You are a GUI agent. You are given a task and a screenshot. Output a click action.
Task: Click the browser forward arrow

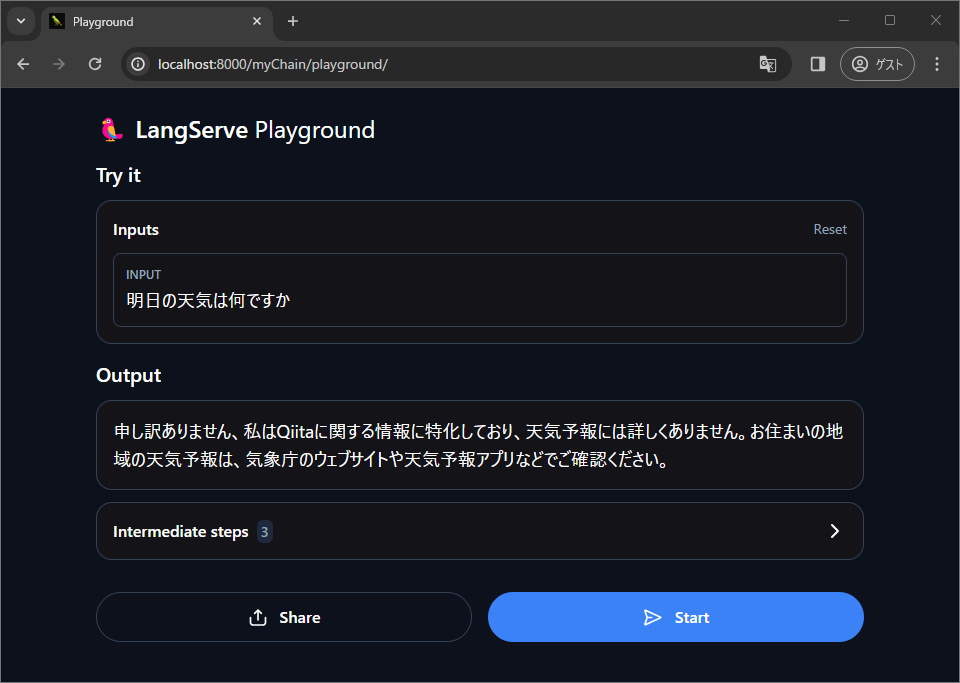tap(59, 64)
